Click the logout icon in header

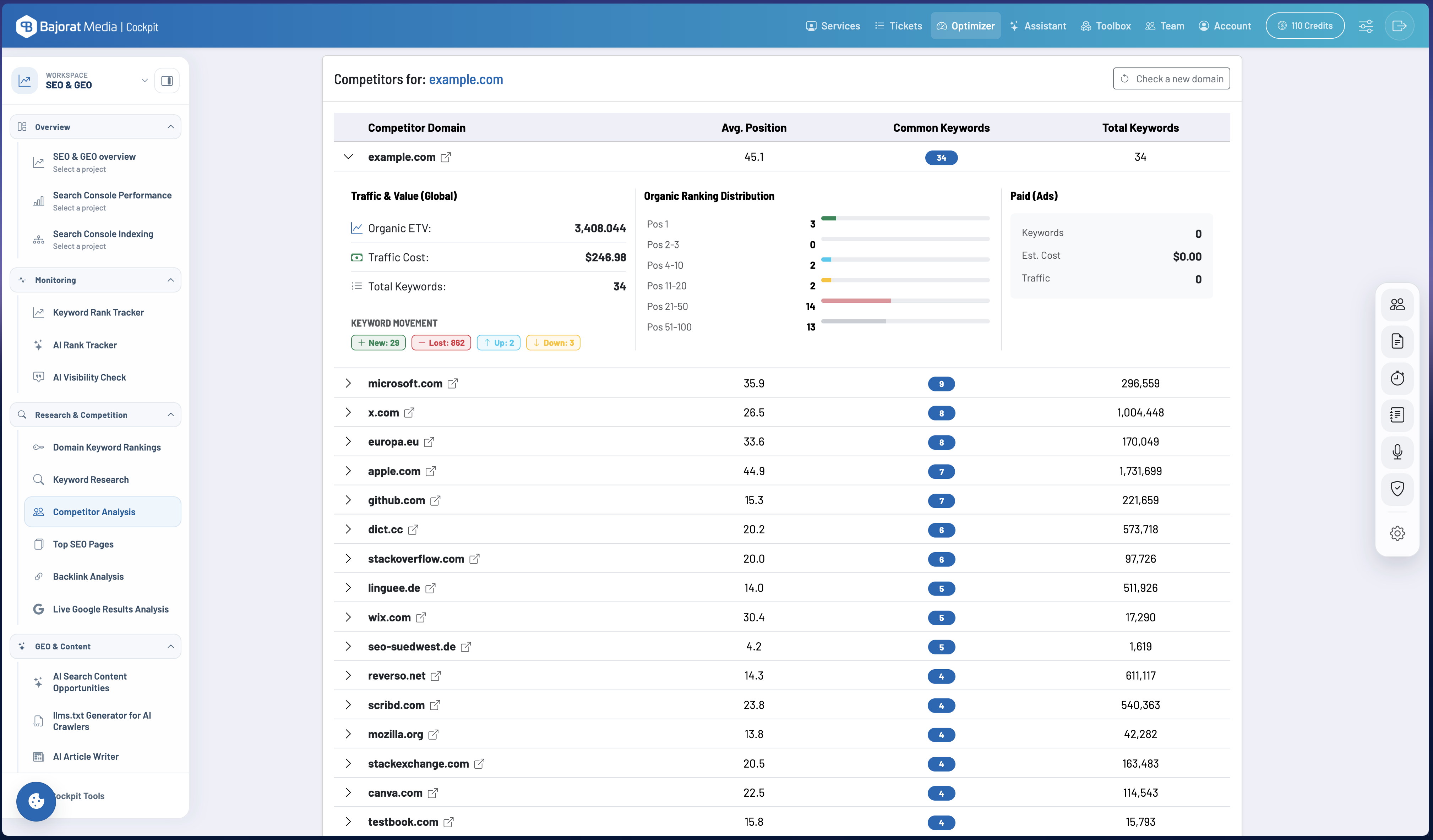pos(1400,26)
